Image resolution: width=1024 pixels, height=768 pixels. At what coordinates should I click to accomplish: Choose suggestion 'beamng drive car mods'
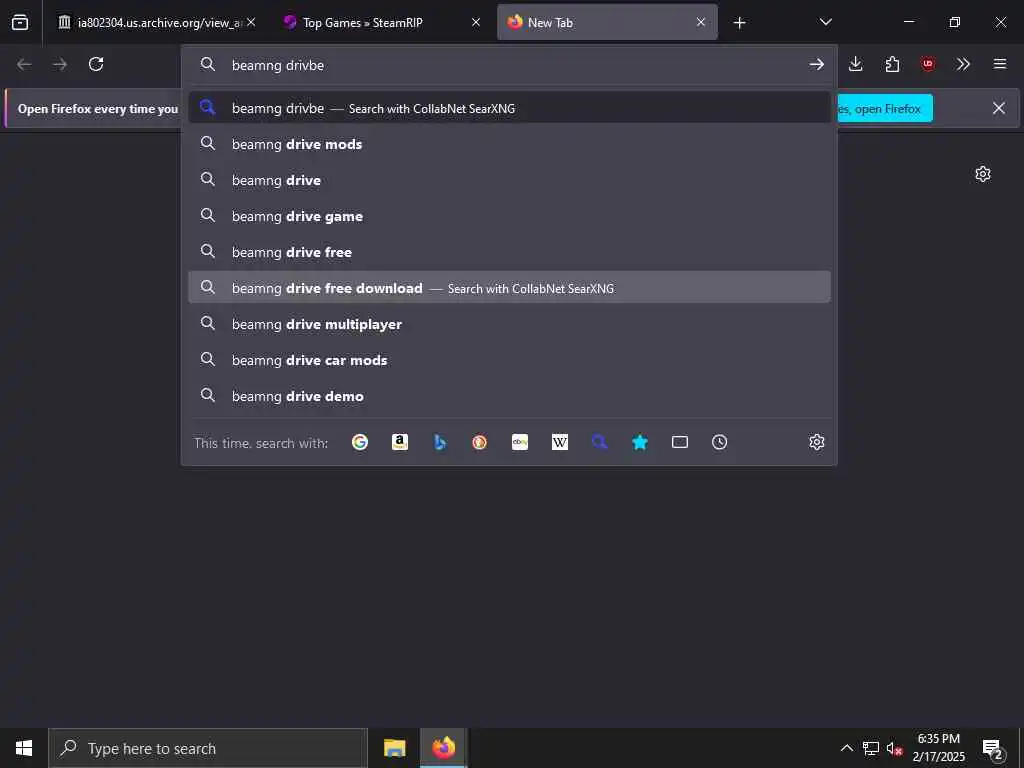pos(509,360)
